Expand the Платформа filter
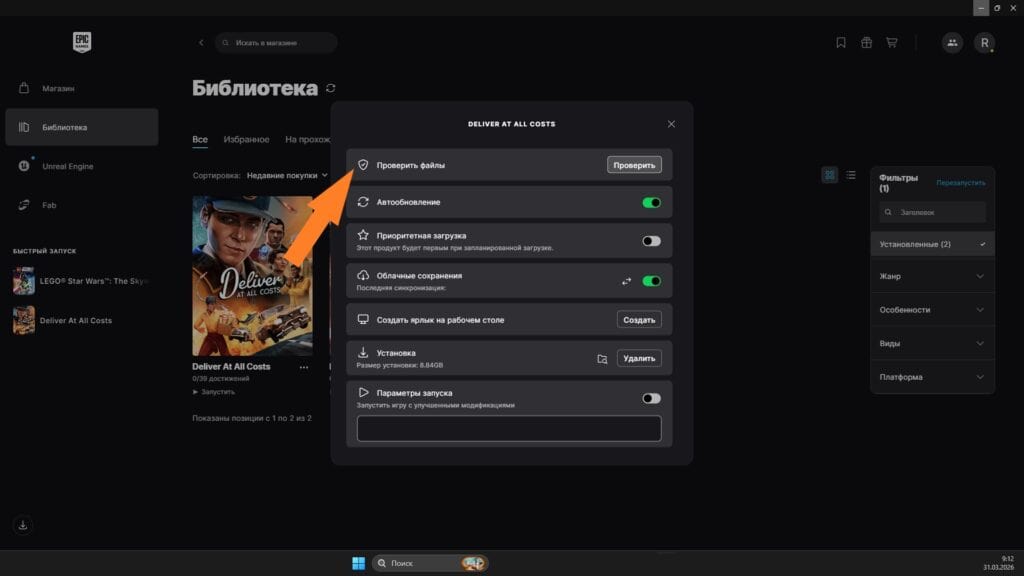This screenshot has width=1024, height=576. (x=933, y=377)
